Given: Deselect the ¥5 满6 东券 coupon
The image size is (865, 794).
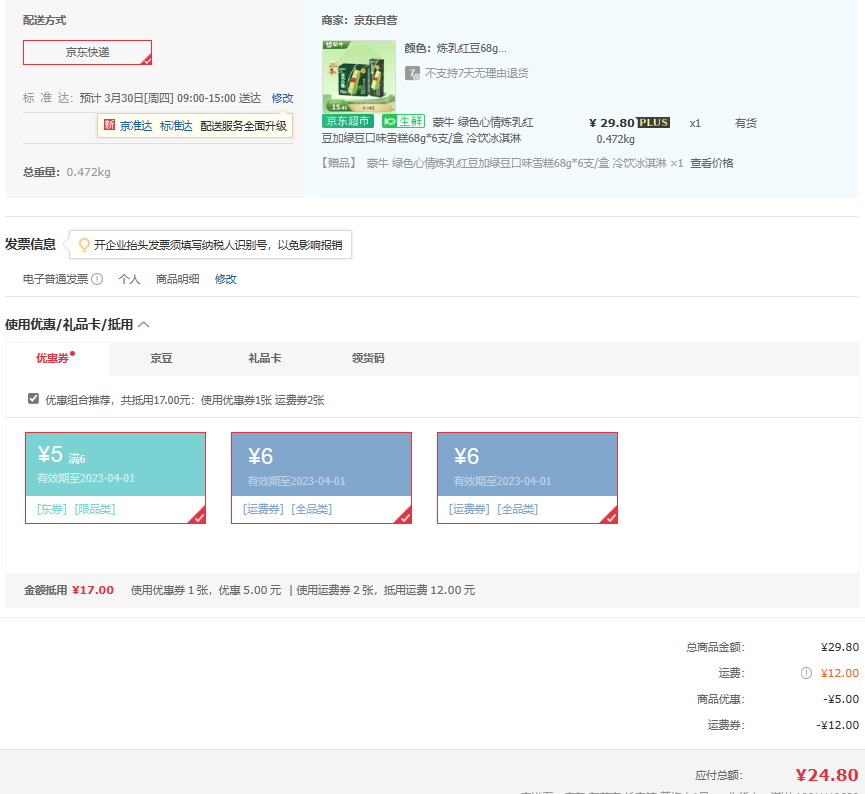Looking at the screenshot, I should 115,478.
